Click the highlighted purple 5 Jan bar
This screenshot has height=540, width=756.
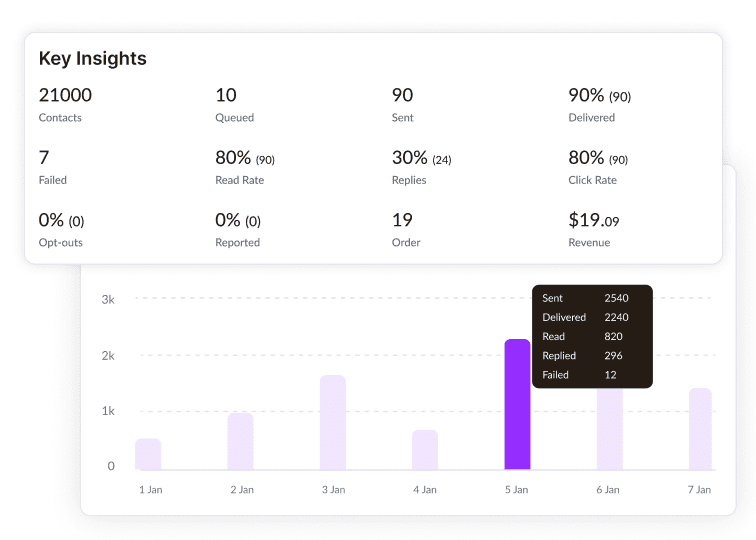(x=517, y=404)
